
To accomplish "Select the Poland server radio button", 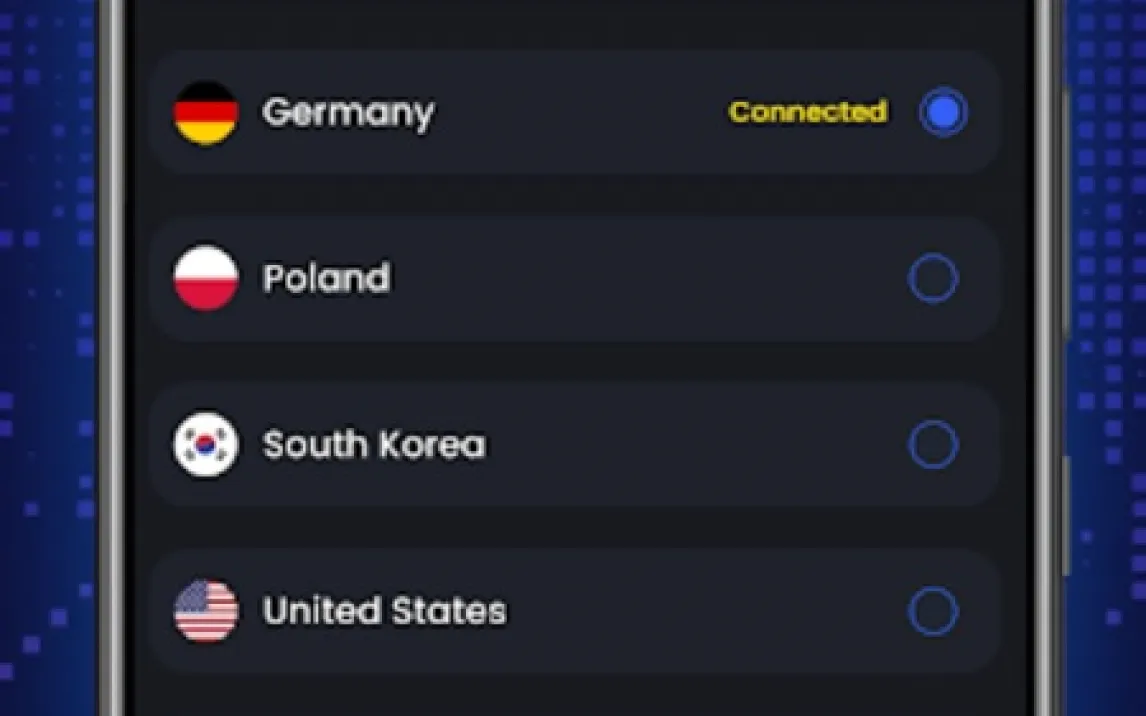I will point(933,279).
